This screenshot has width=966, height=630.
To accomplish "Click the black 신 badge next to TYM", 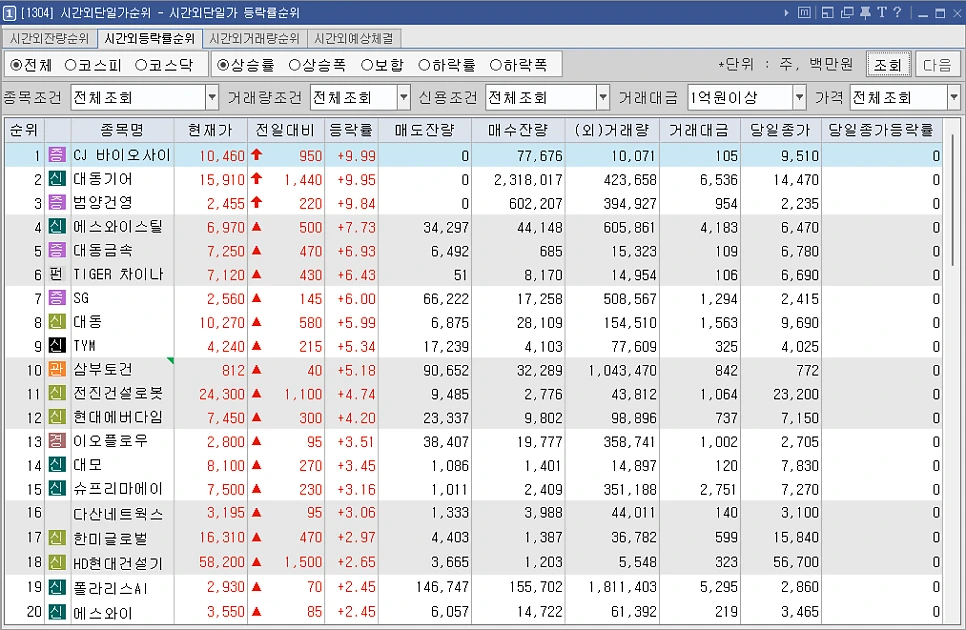I will (x=57, y=345).
